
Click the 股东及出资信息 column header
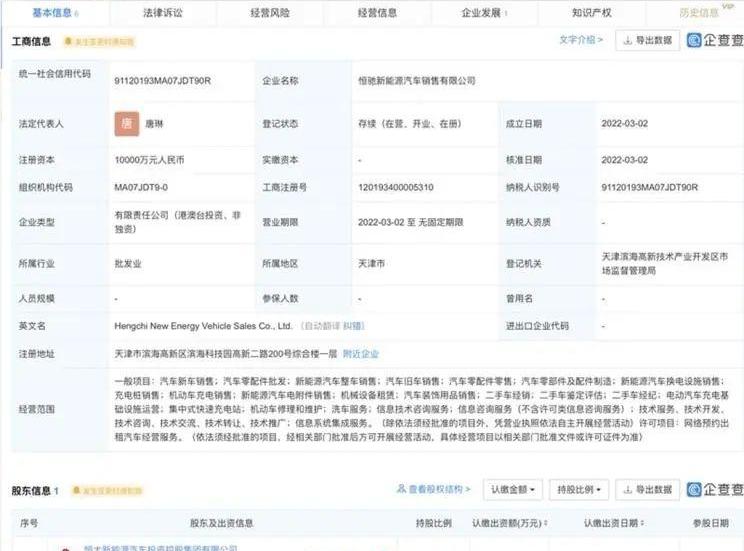[x=222, y=523]
